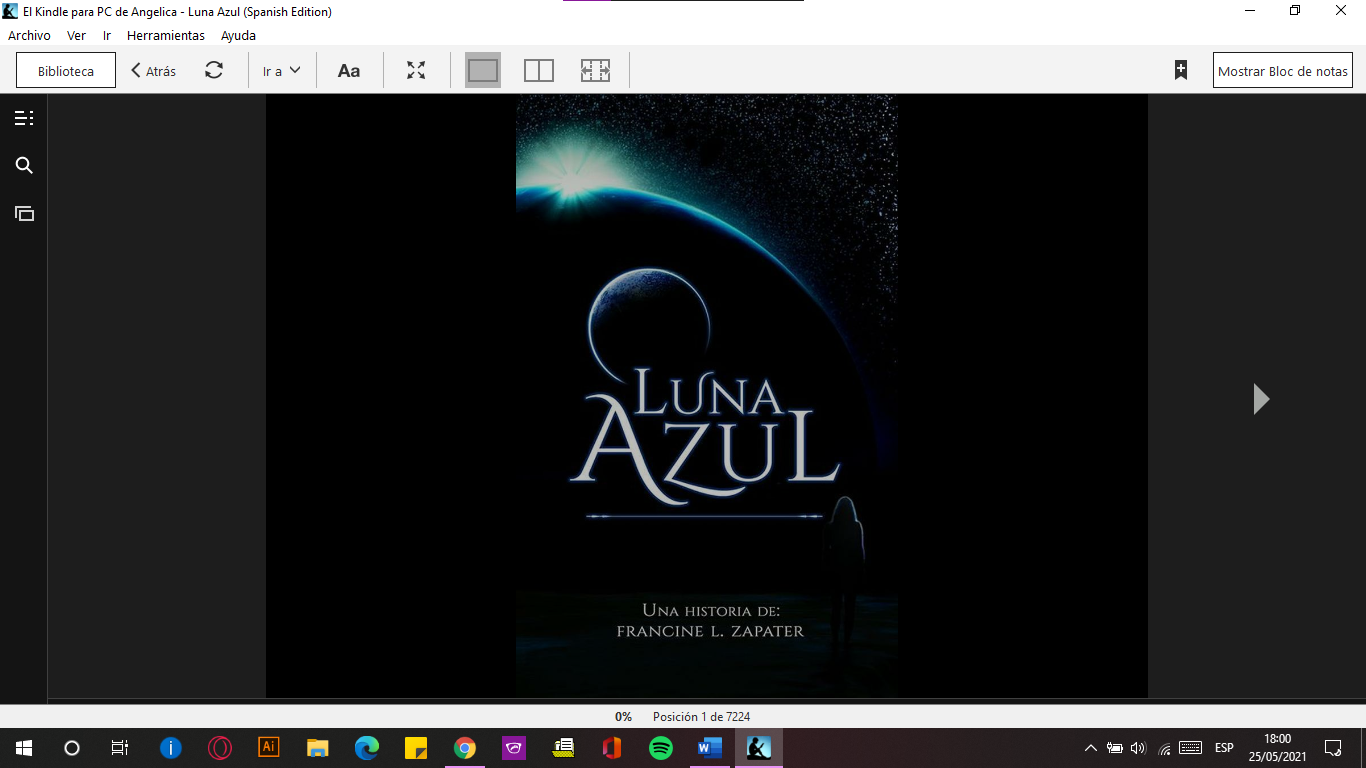Open the Ir menu

pyautogui.click(x=107, y=35)
